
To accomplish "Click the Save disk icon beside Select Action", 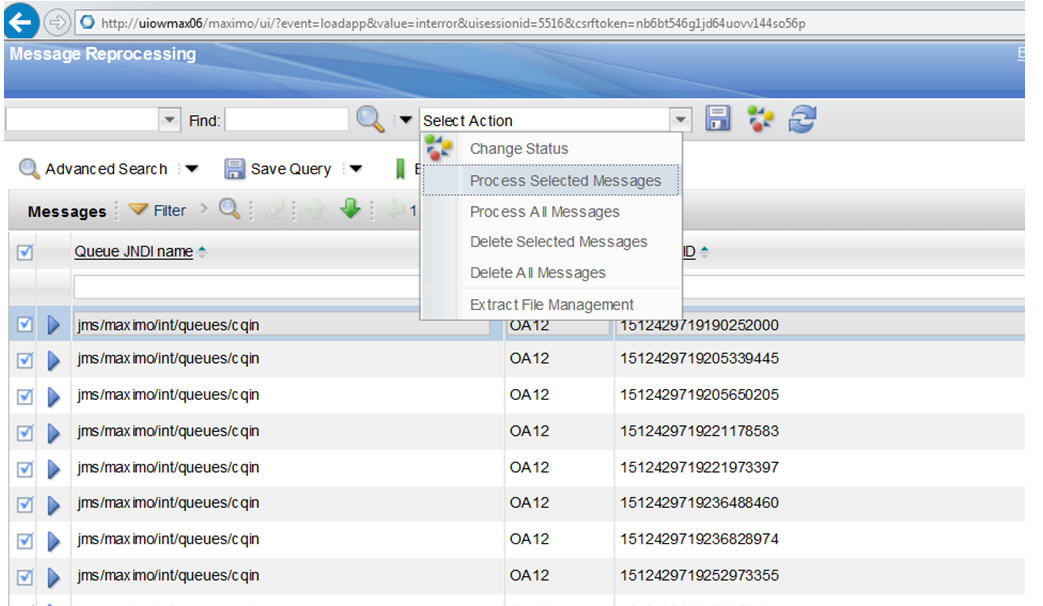I will pyautogui.click(x=718, y=118).
